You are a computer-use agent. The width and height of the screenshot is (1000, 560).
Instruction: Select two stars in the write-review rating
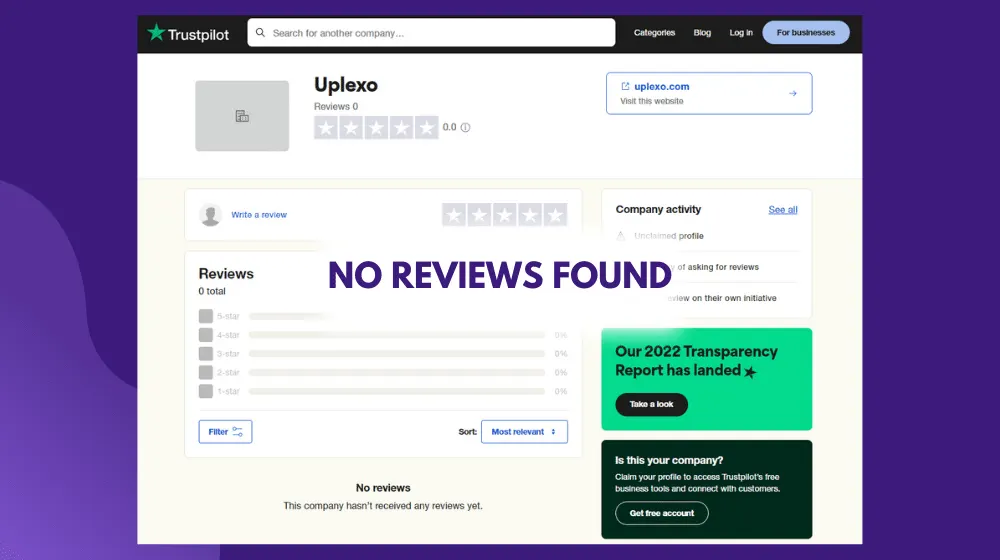point(479,215)
